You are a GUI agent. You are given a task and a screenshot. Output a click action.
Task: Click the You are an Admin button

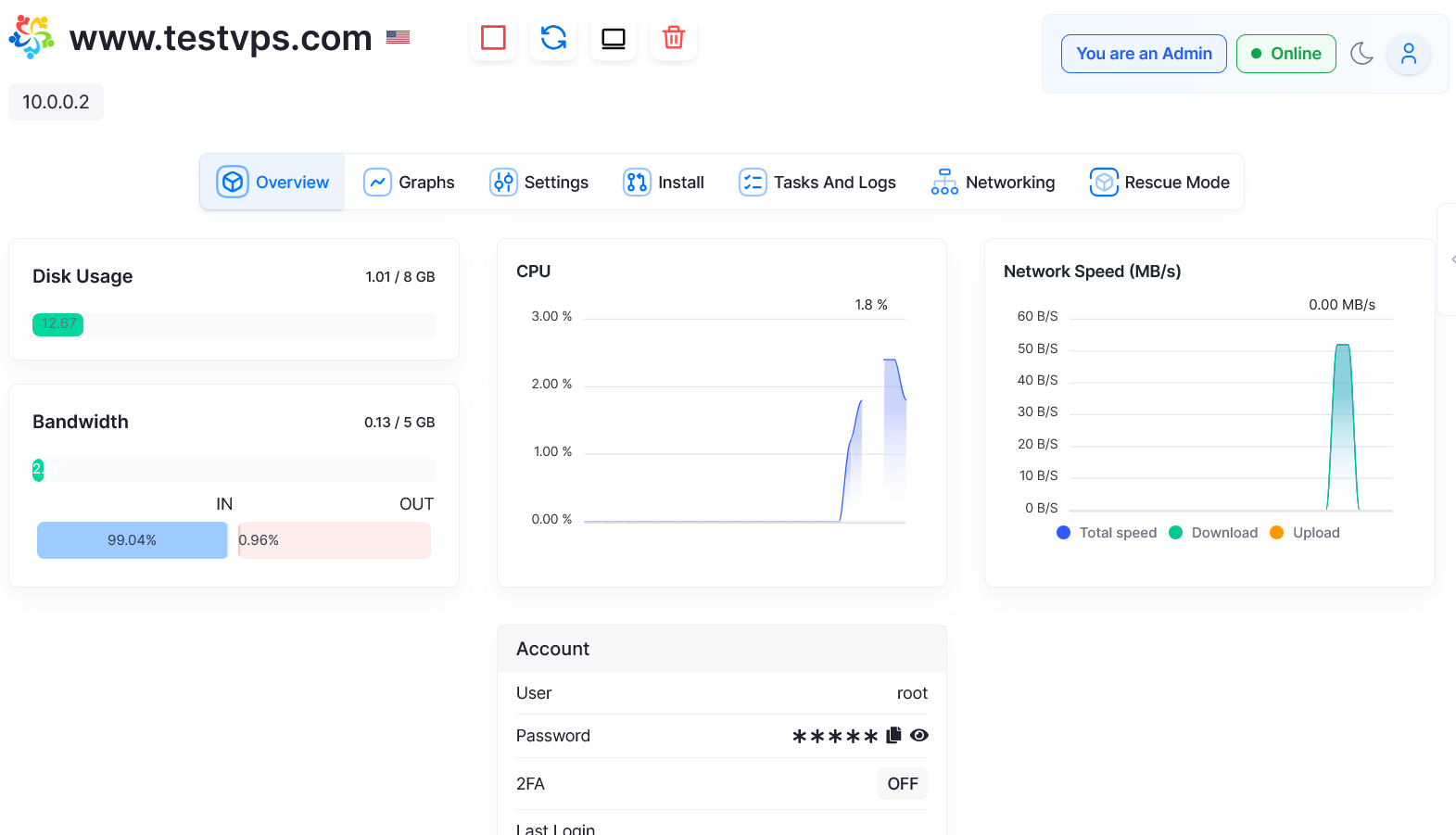pyautogui.click(x=1144, y=54)
